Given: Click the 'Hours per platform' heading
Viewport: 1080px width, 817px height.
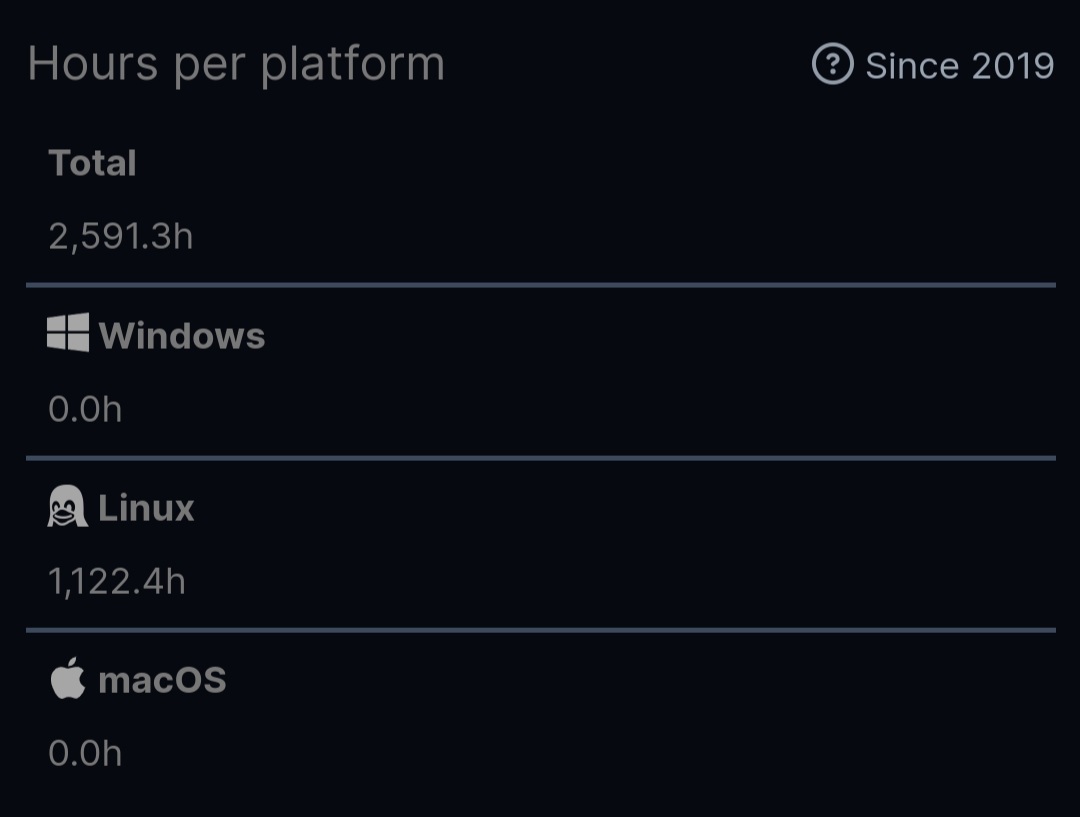Looking at the screenshot, I should tap(236, 64).
